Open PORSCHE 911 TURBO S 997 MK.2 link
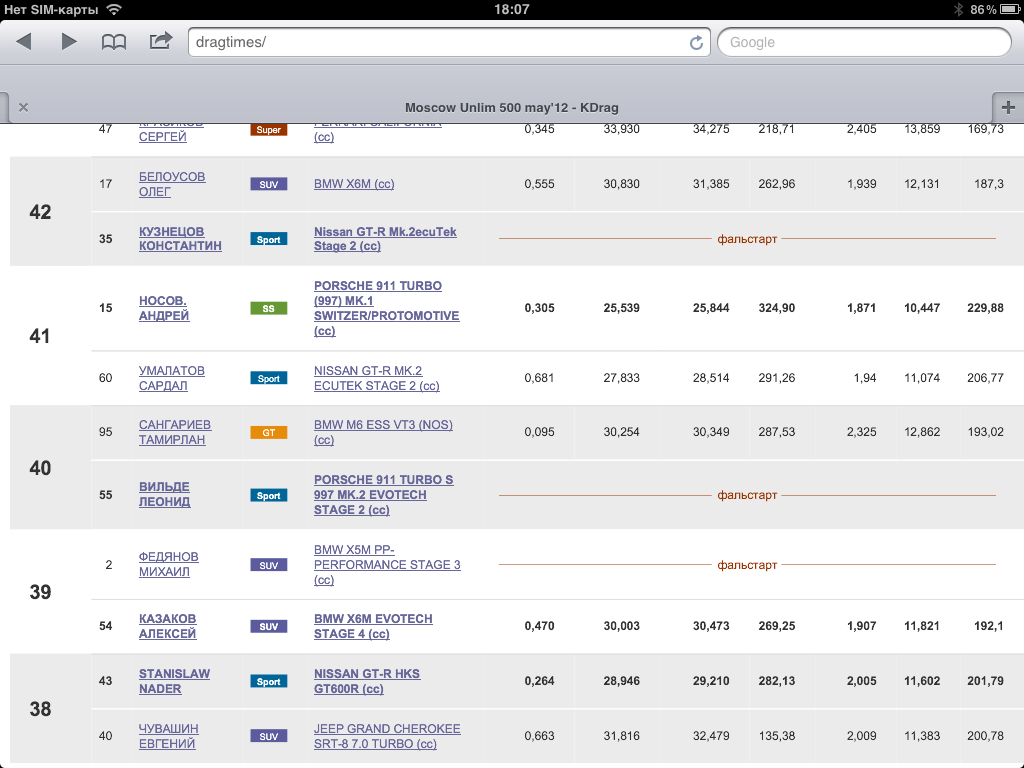 [383, 494]
